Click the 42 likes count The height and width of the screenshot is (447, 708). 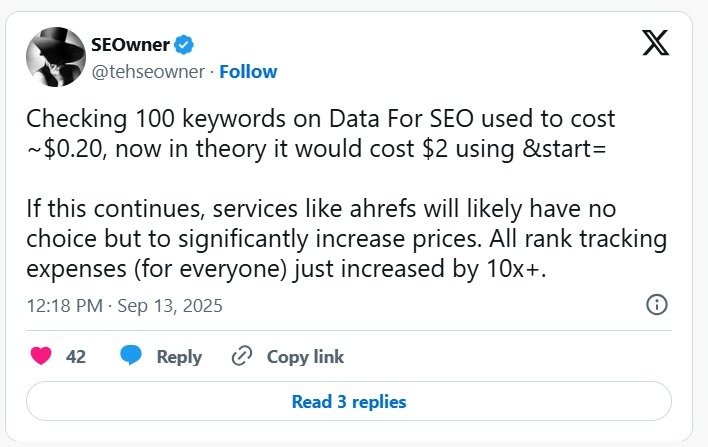click(76, 357)
